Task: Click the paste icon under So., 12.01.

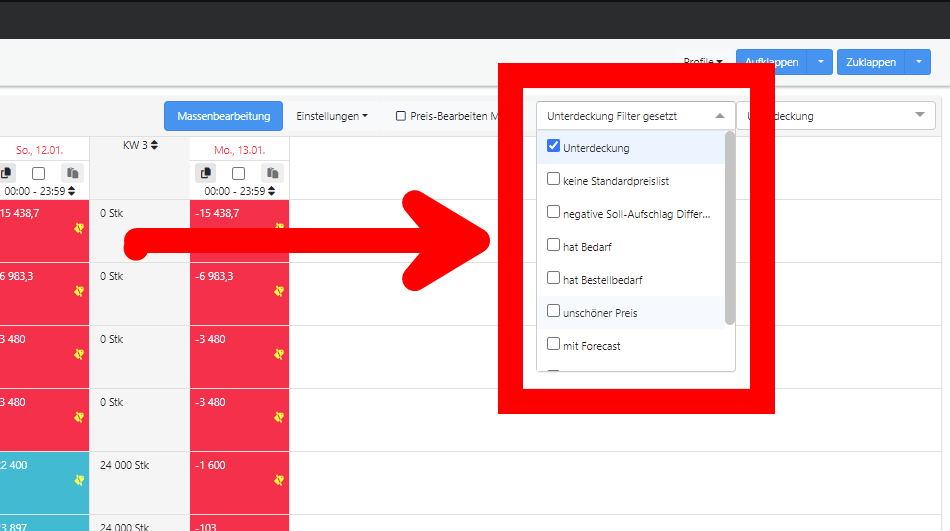Action: point(72,173)
